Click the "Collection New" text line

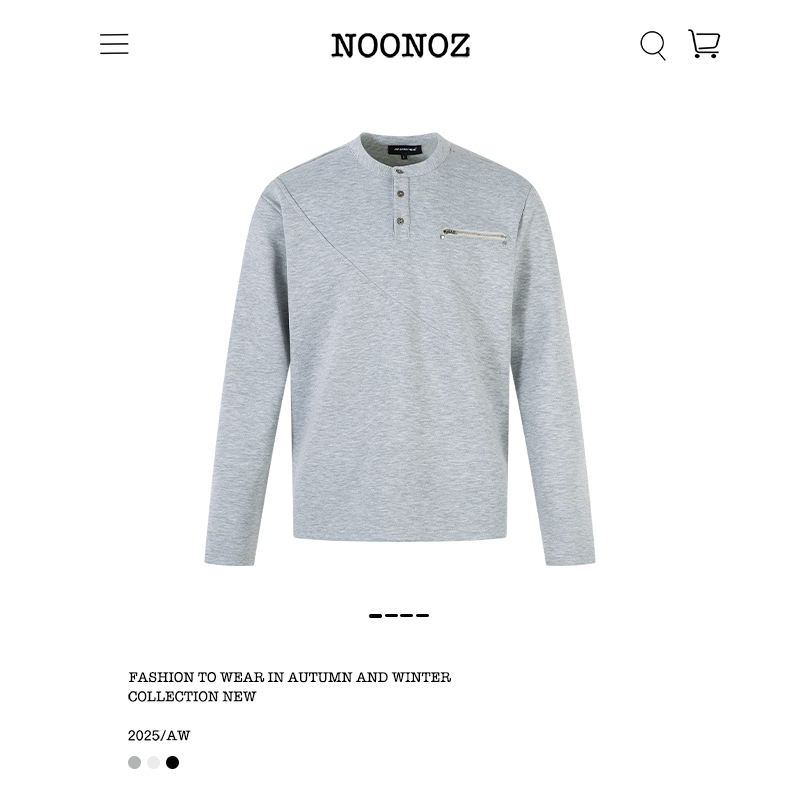coord(192,696)
